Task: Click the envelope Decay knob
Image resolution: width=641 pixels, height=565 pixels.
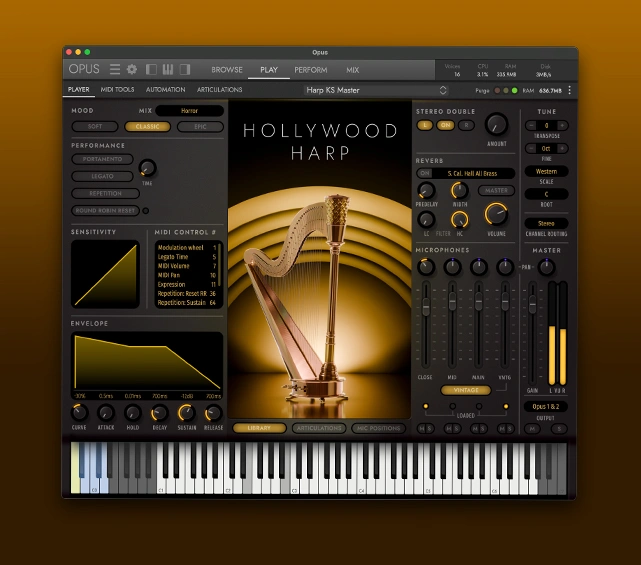Action: pyautogui.click(x=159, y=413)
